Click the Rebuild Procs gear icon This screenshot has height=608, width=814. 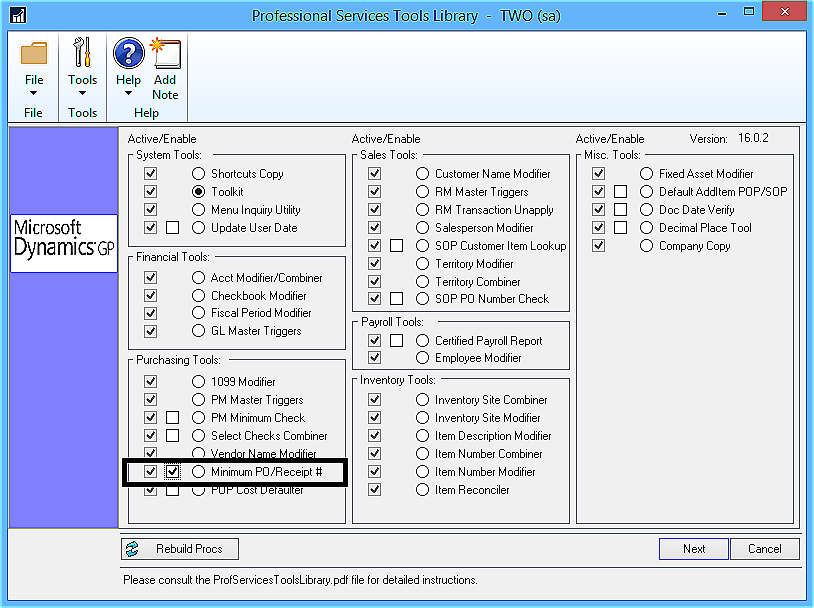tap(133, 548)
